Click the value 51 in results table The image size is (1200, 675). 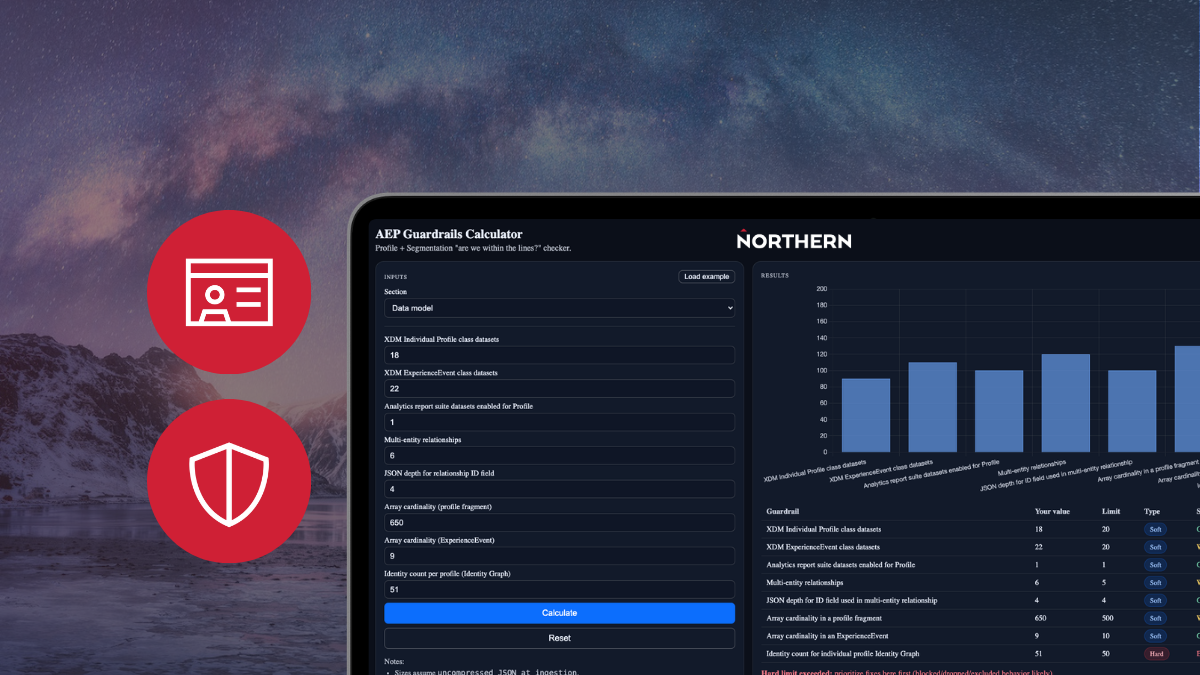(x=1039, y=653)
